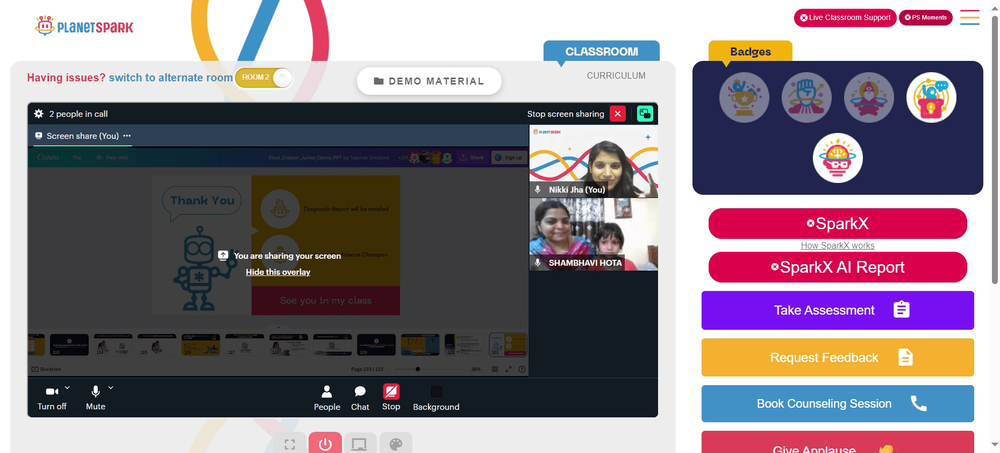Image resolution: width=1000 pixels, height=453 pixels.
Task: Open Background effects option
Action: pyautogui.click(x=436, y=397)
